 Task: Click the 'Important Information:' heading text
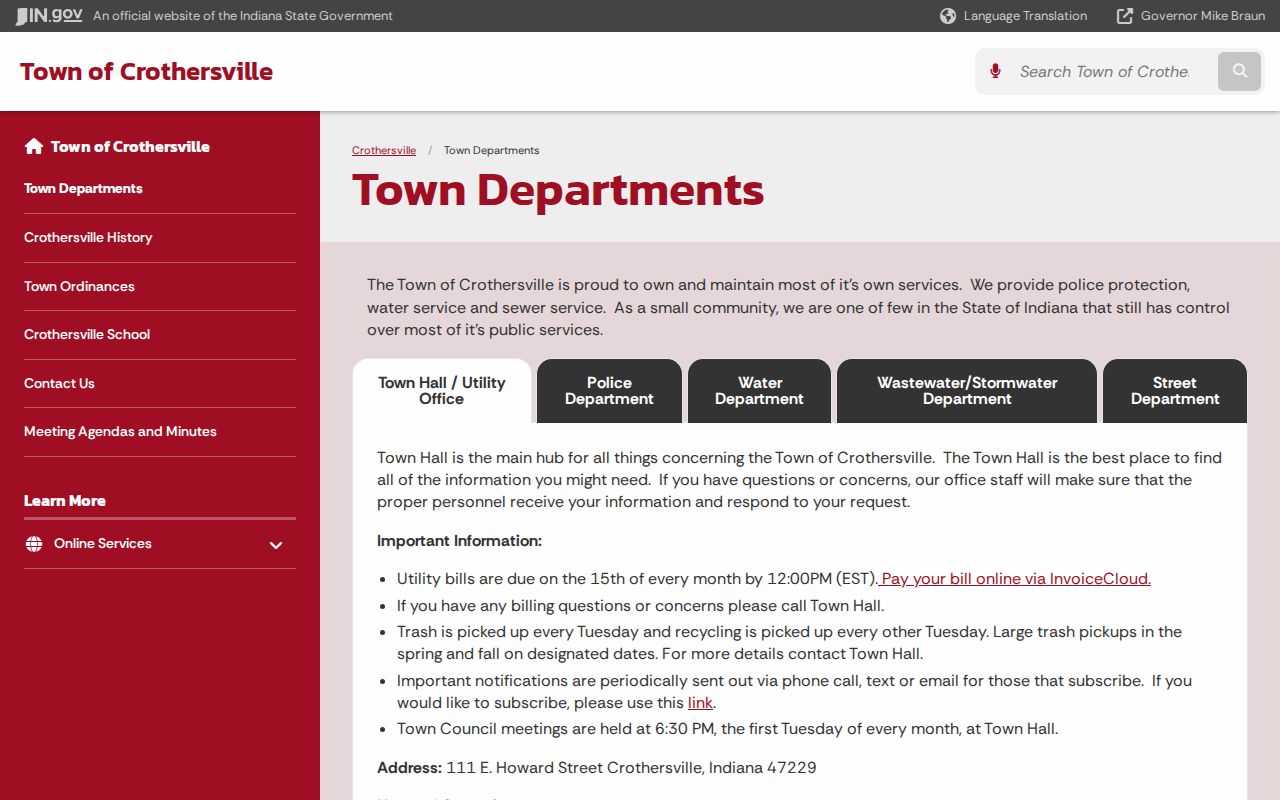click(x=459, y=540)
